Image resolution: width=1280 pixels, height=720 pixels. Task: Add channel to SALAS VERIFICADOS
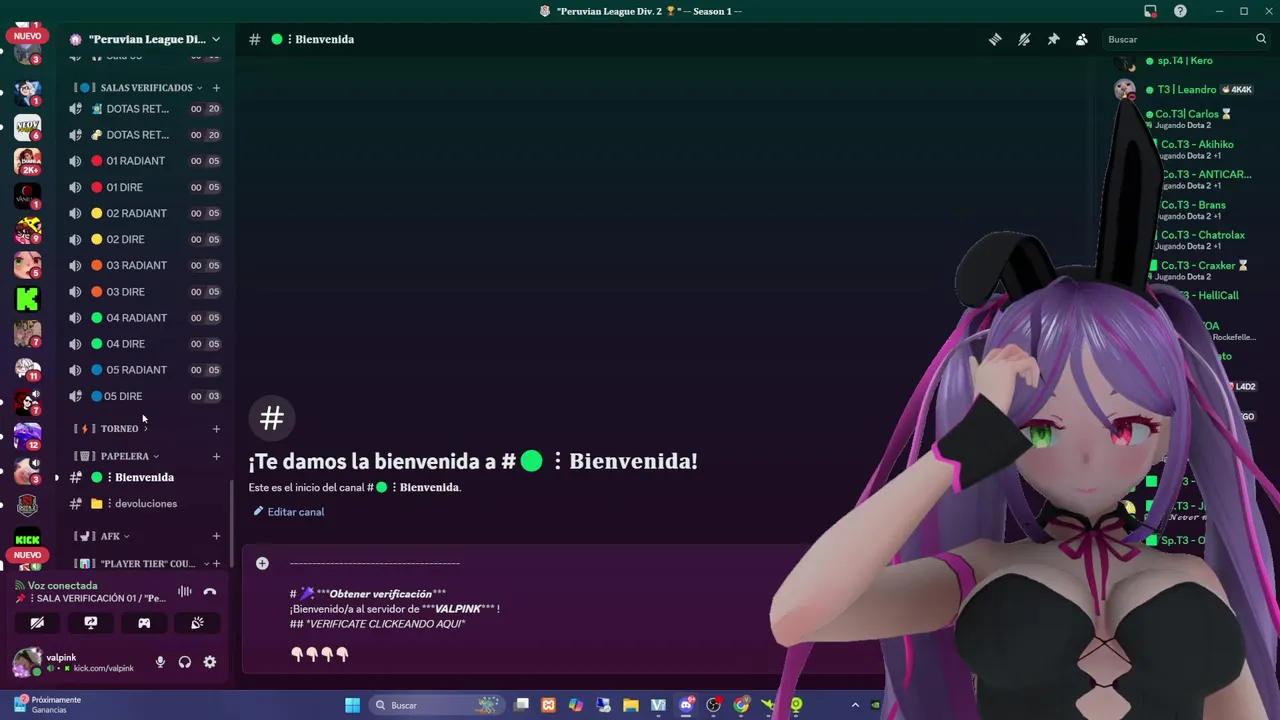tap(216, 88)
